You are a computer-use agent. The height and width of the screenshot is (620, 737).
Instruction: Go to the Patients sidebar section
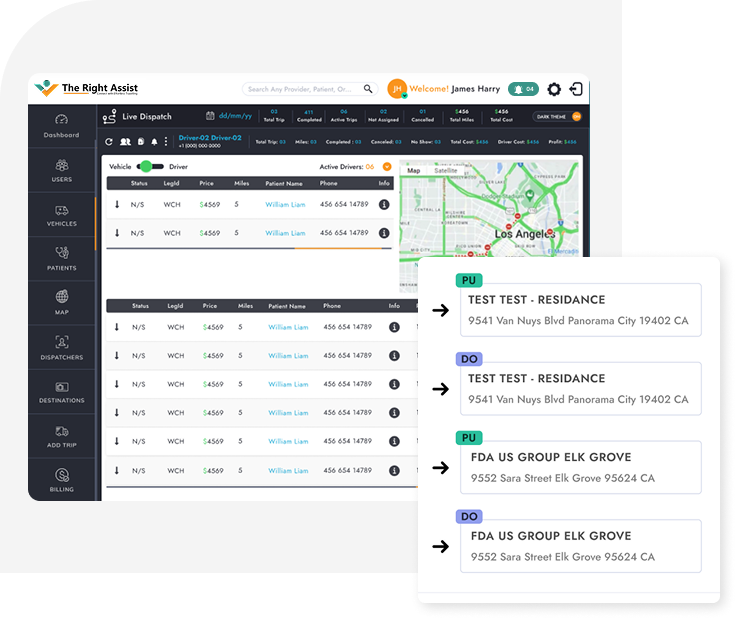[x=61, y=259]
